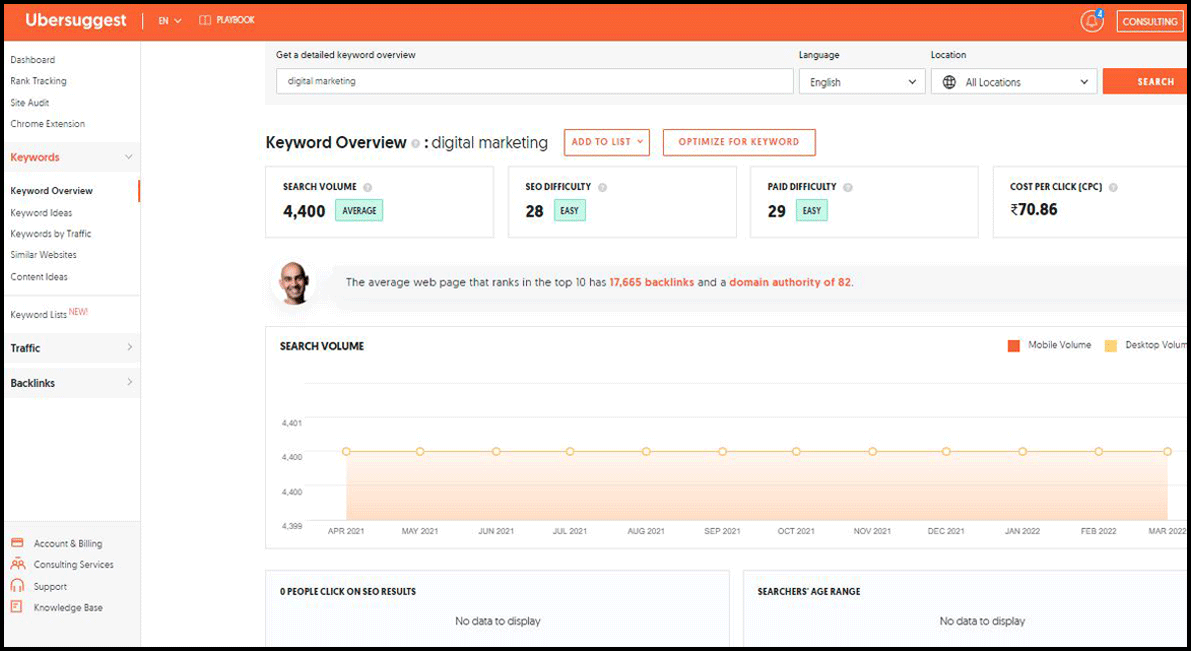Click the Playbook book icon
The width and height of the screenshot is (1191, 651).
pyautogui.click(x=205, y=20)
